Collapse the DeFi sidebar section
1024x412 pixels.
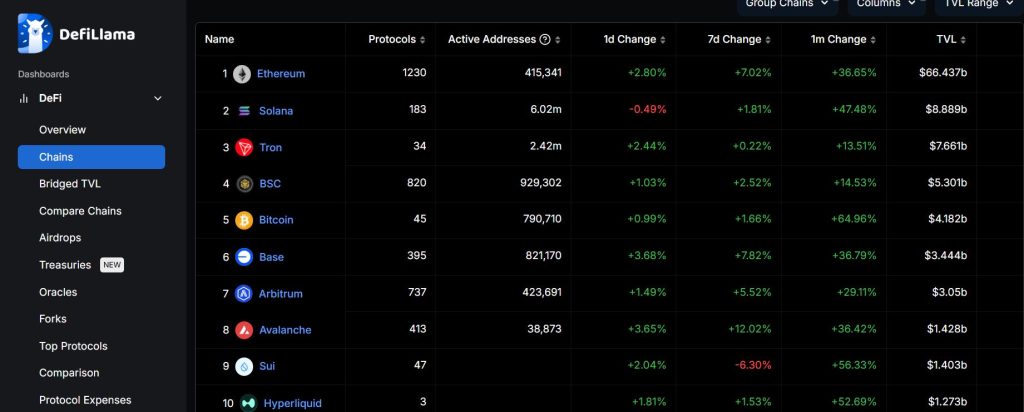click(x=157, y=99)
